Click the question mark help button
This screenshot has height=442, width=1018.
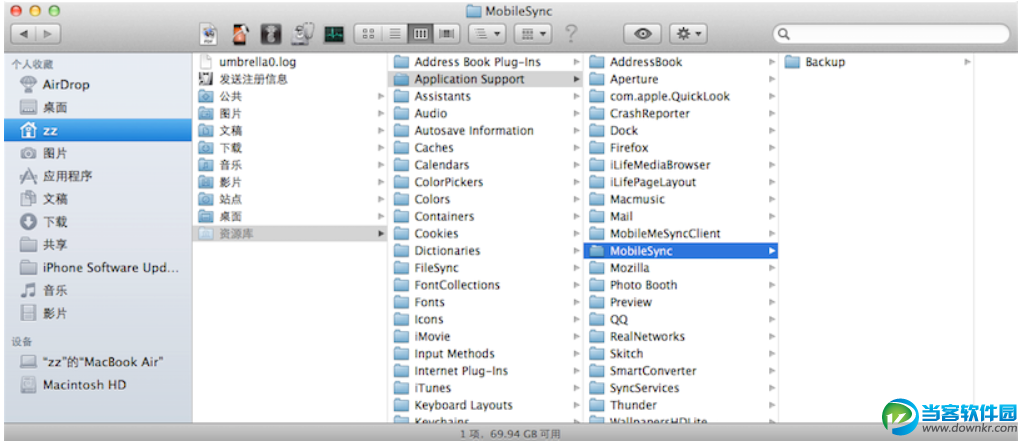coord(571,34)
